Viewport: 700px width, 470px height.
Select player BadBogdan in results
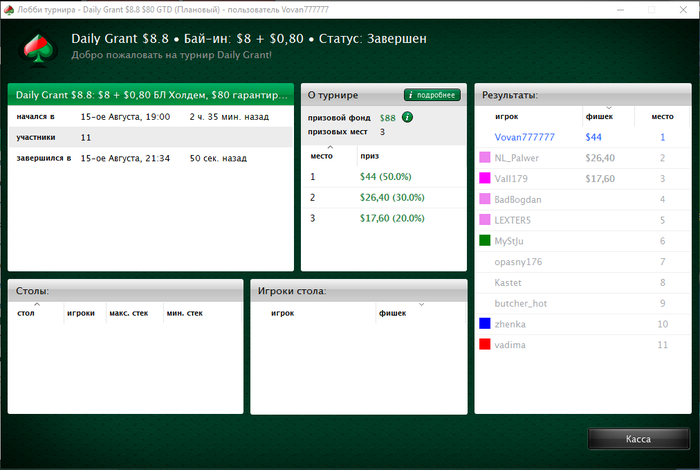(x=517, y=200)
